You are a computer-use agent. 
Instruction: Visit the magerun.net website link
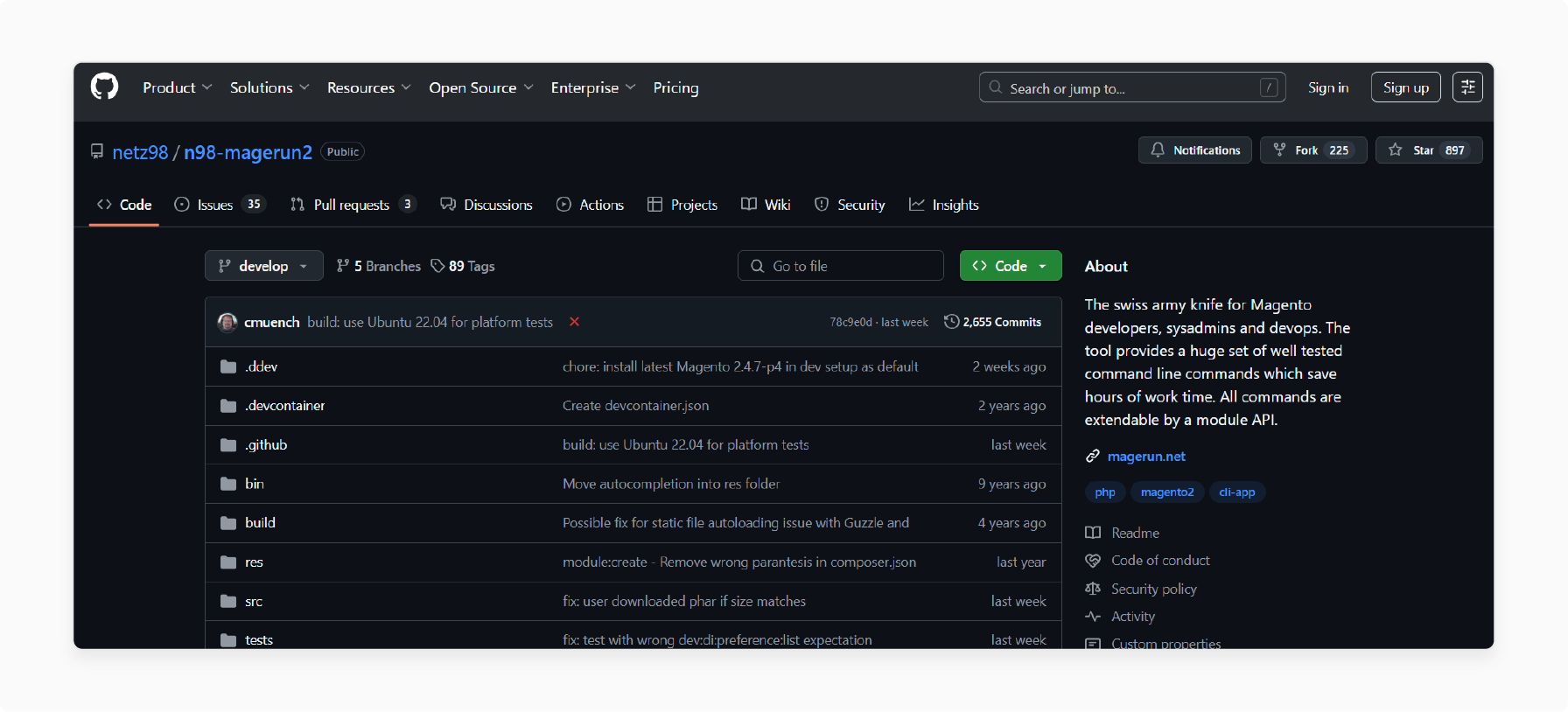point(1146,457)
